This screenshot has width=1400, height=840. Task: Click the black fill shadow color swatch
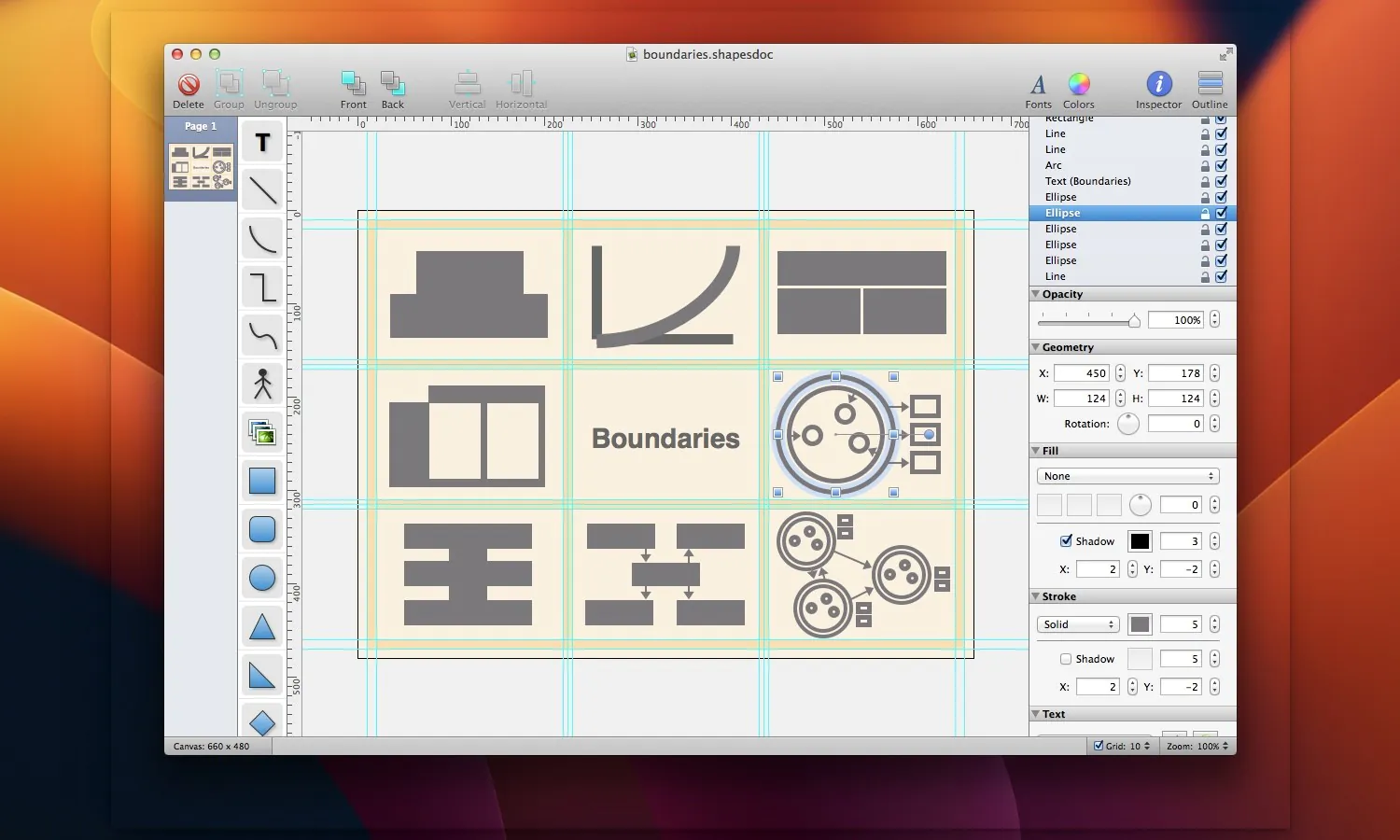(1140, 541)
